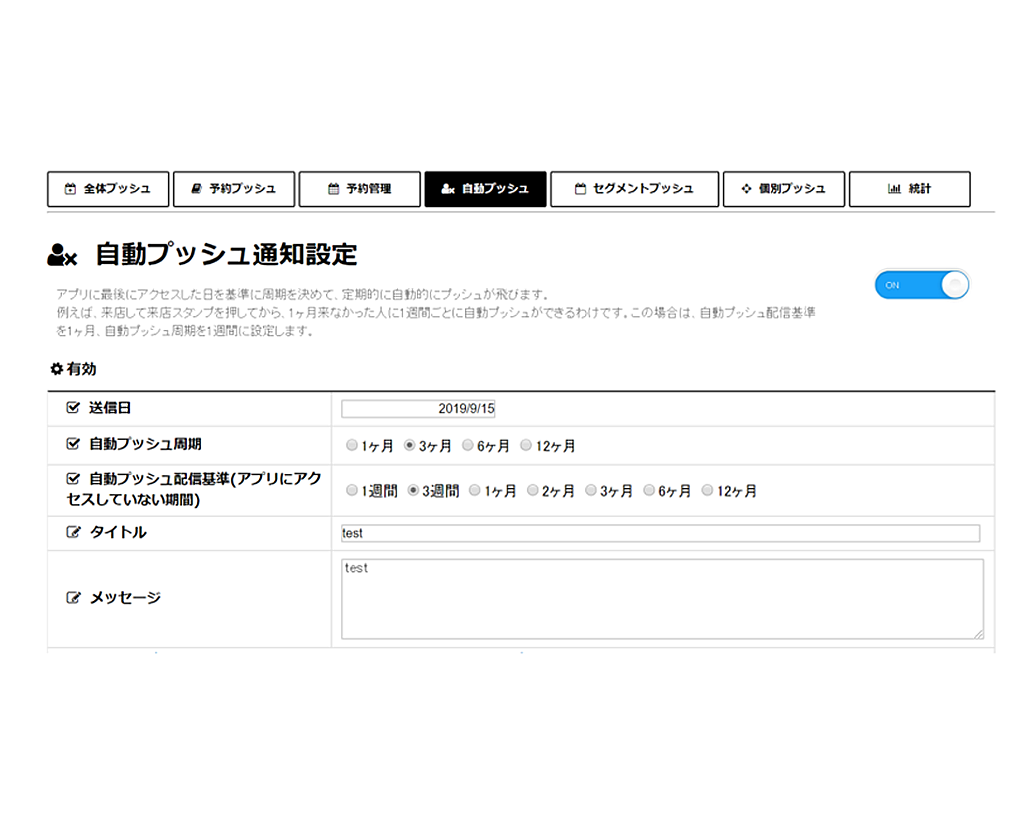Select 12ヶ月 for 自動プッシュ配信基準
Viewport: 1029px width, 819px height.
[708, 490]
